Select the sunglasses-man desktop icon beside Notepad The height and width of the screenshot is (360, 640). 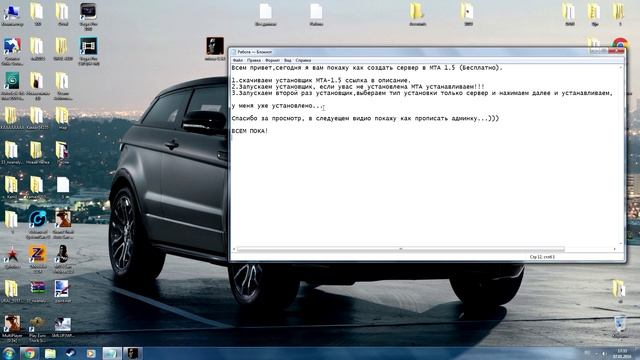click(x=215, y=49)
